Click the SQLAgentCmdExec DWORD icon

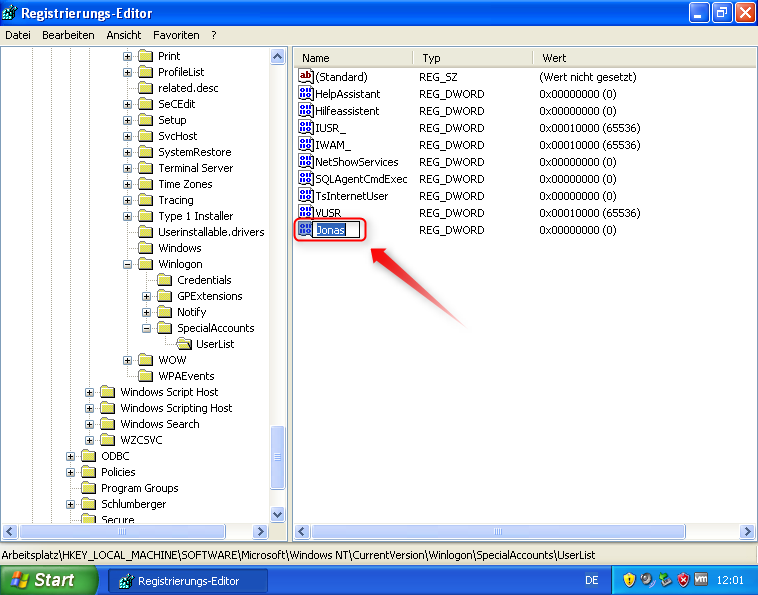(306, 178)
